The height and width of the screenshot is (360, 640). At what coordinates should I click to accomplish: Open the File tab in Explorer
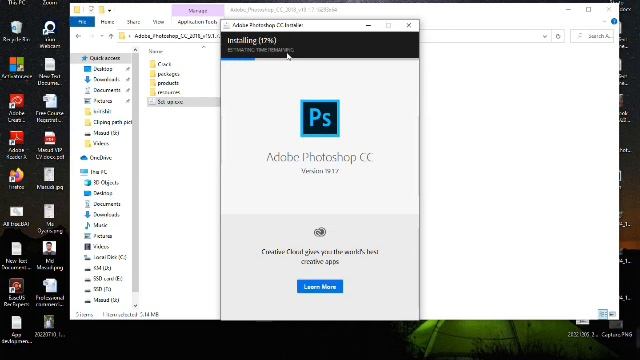tap(82, 22)
